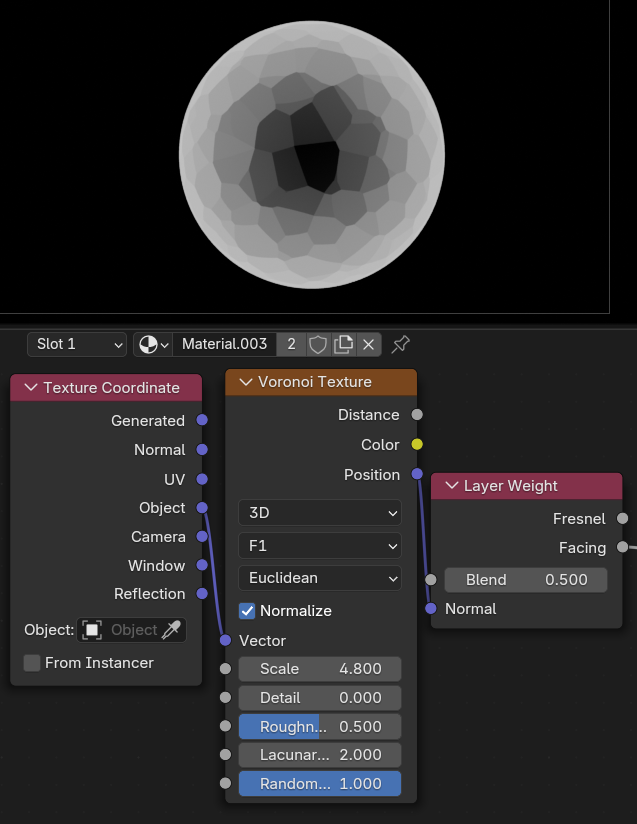Image resolution: width=637 pixels, height=824 pixels.
Task: Open the Slot 1 dropdown
Action: pos(77,344)
